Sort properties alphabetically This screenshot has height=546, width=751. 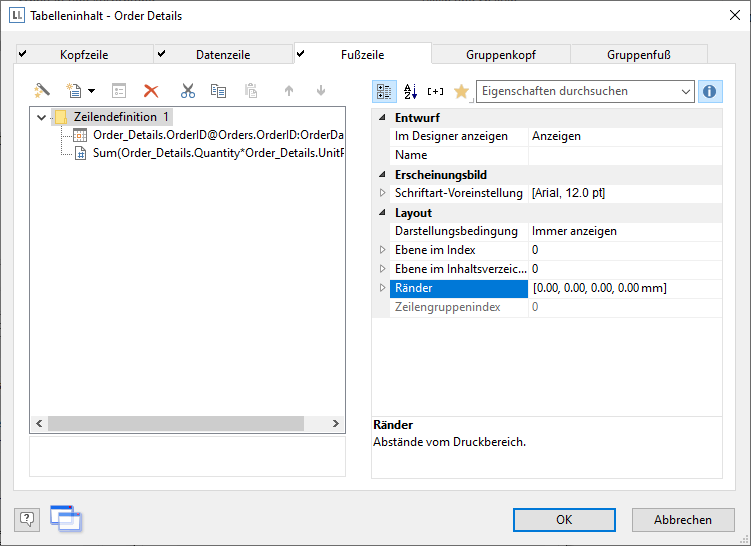(x=410, y=91)
